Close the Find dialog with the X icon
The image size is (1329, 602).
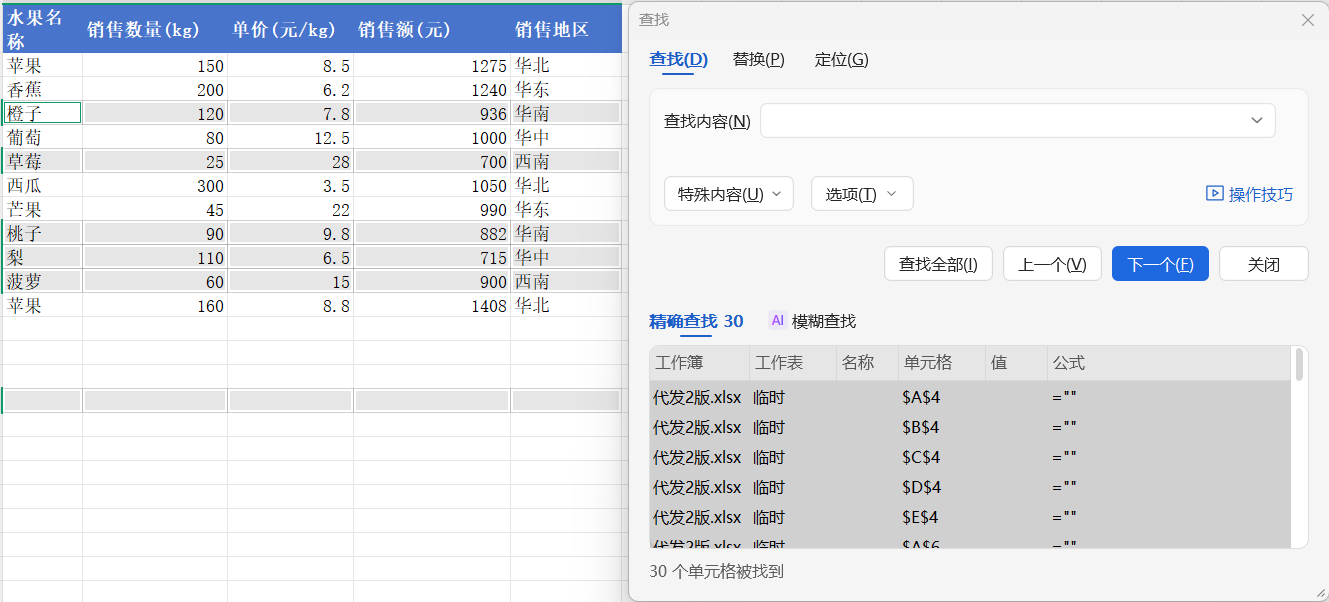click(1307, 20)
